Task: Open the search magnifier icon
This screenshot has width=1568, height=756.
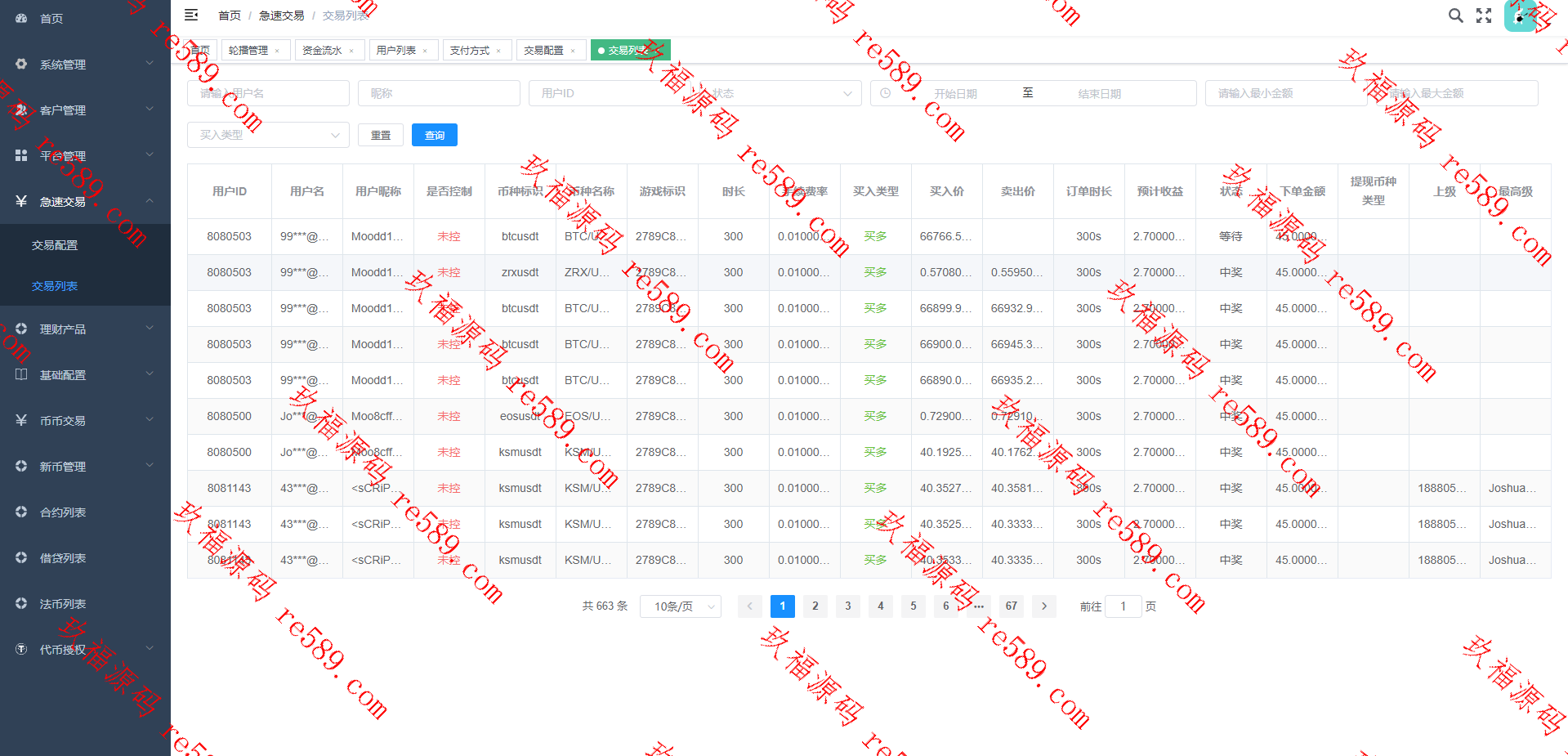Action: 1455,16
